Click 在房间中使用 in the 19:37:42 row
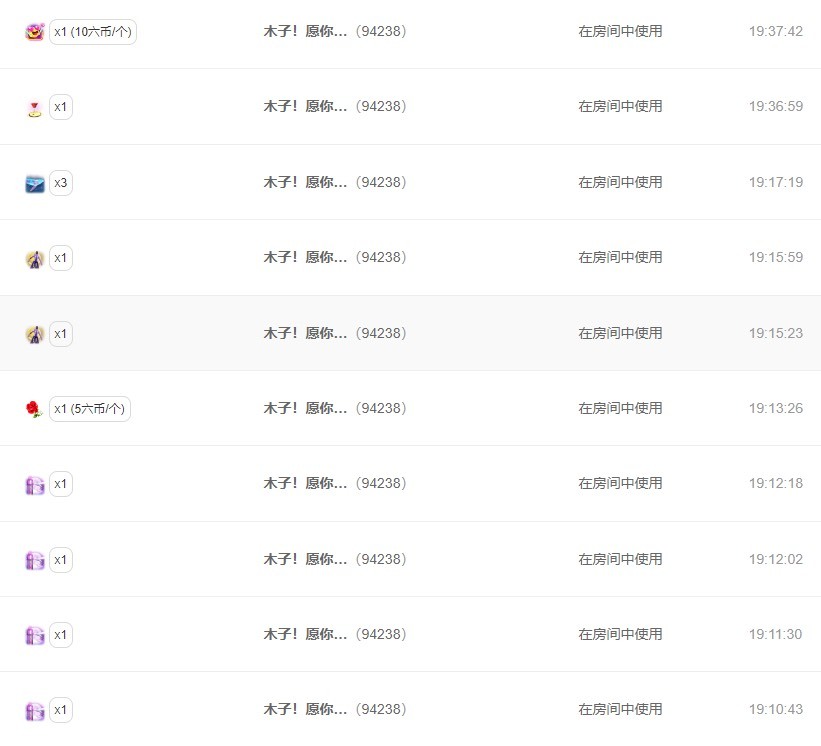821x746 pixels. click(x=620, y=31)
